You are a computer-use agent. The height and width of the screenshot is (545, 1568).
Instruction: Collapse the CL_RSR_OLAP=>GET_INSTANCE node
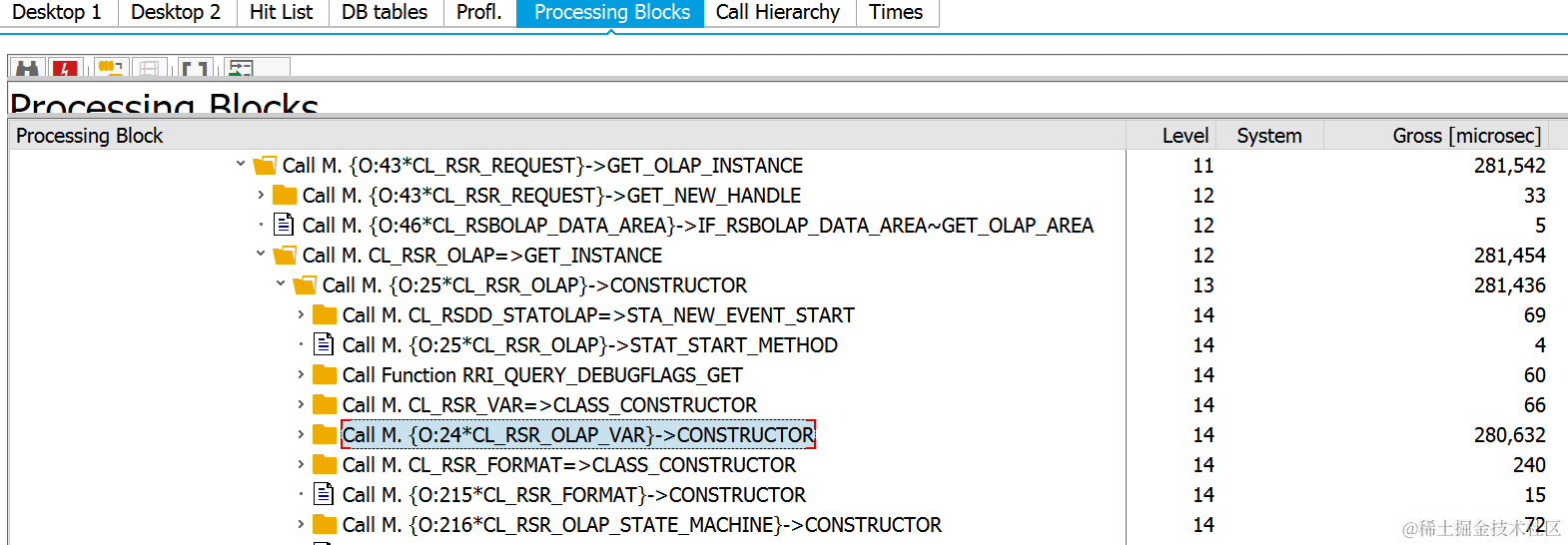tap(261, 254)
